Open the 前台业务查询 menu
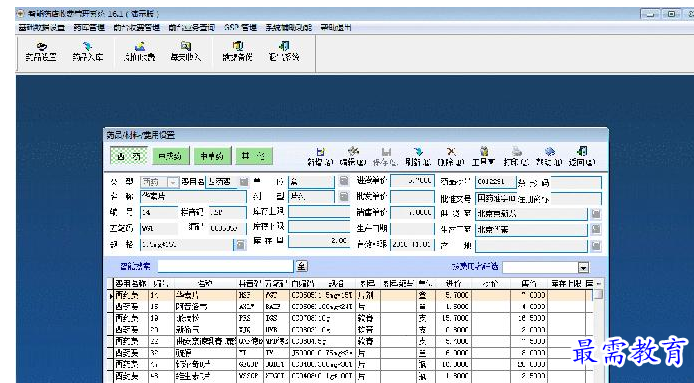 tap(192, 27)
